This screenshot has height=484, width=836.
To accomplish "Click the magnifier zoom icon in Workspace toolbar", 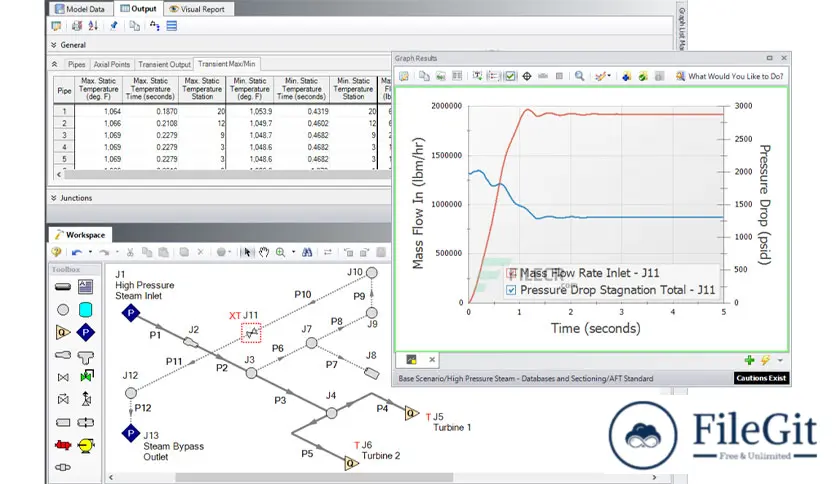I will point(280,252).
